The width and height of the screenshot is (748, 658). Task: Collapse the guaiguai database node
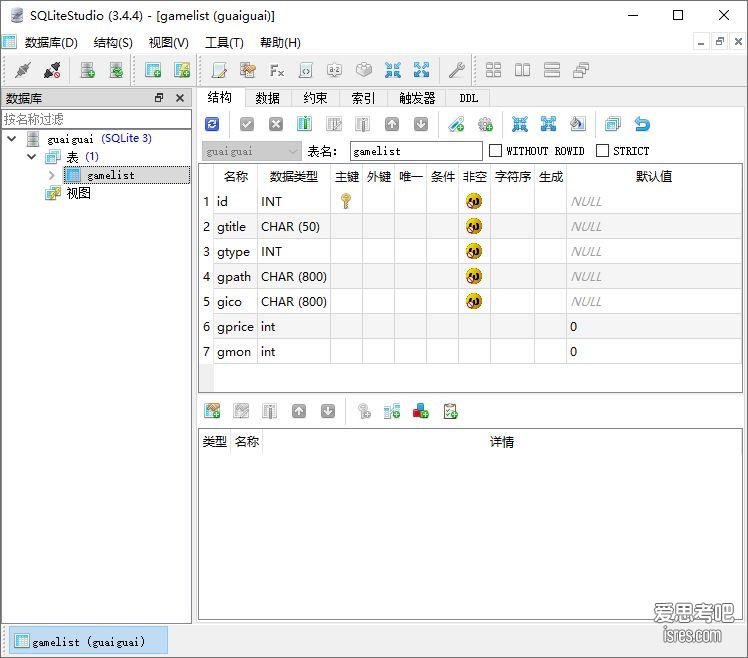(x=12, y=139)
